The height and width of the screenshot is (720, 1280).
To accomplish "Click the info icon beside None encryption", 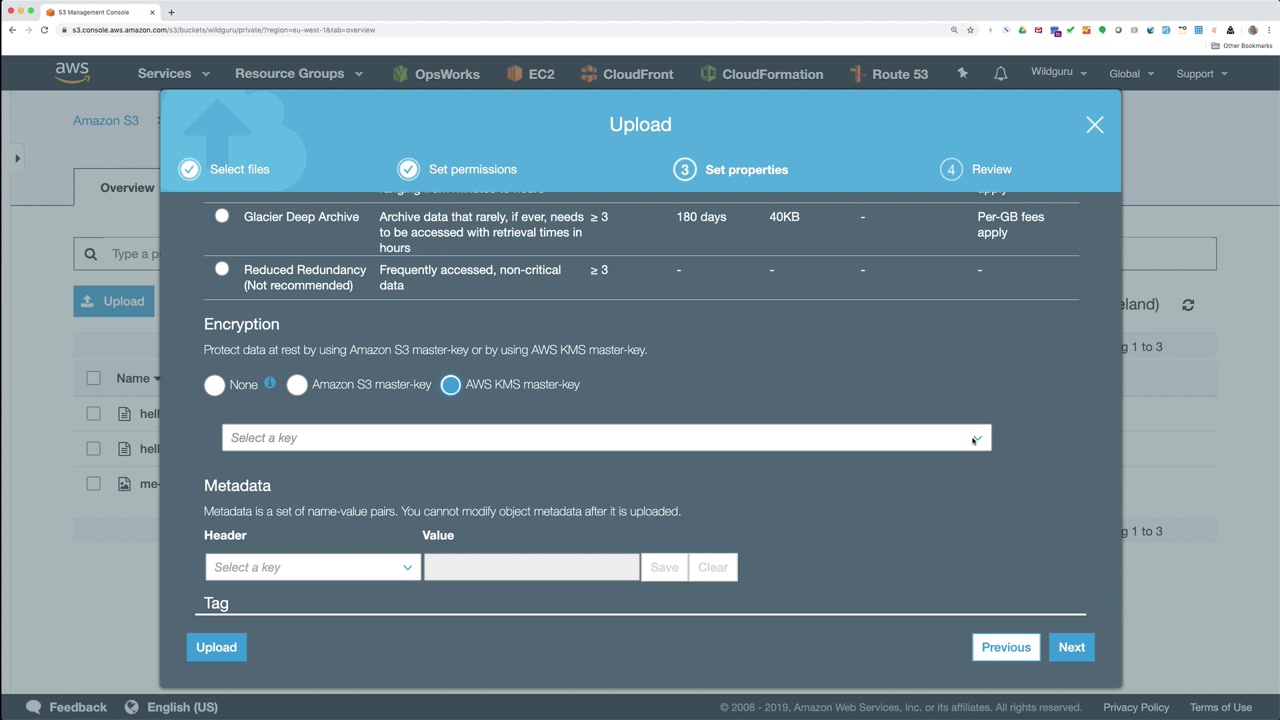I will (x=270, y=383).
